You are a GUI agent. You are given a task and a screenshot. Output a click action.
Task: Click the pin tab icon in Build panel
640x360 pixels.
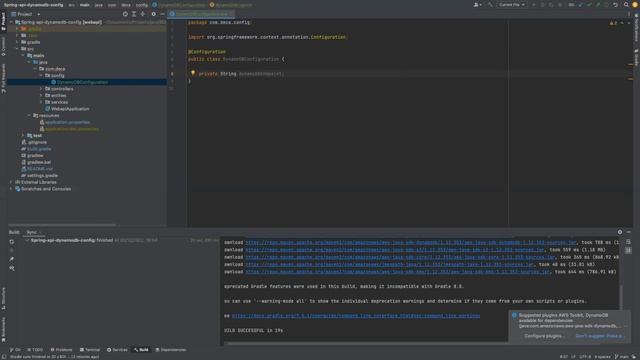coord(12,259)
